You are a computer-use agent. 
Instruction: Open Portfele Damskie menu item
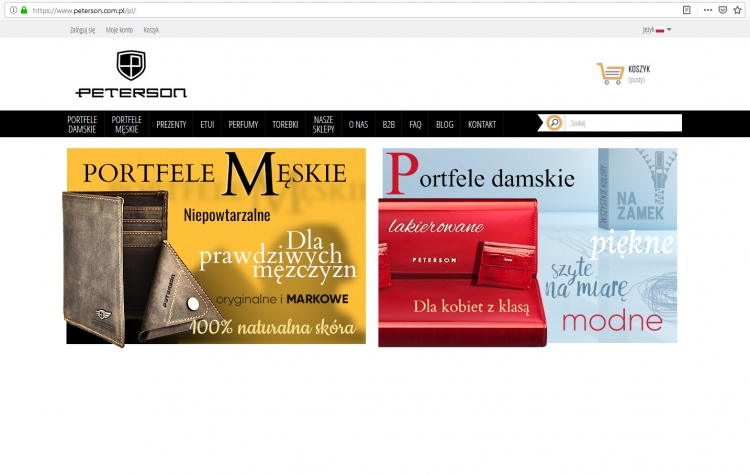tap(82, 124)
